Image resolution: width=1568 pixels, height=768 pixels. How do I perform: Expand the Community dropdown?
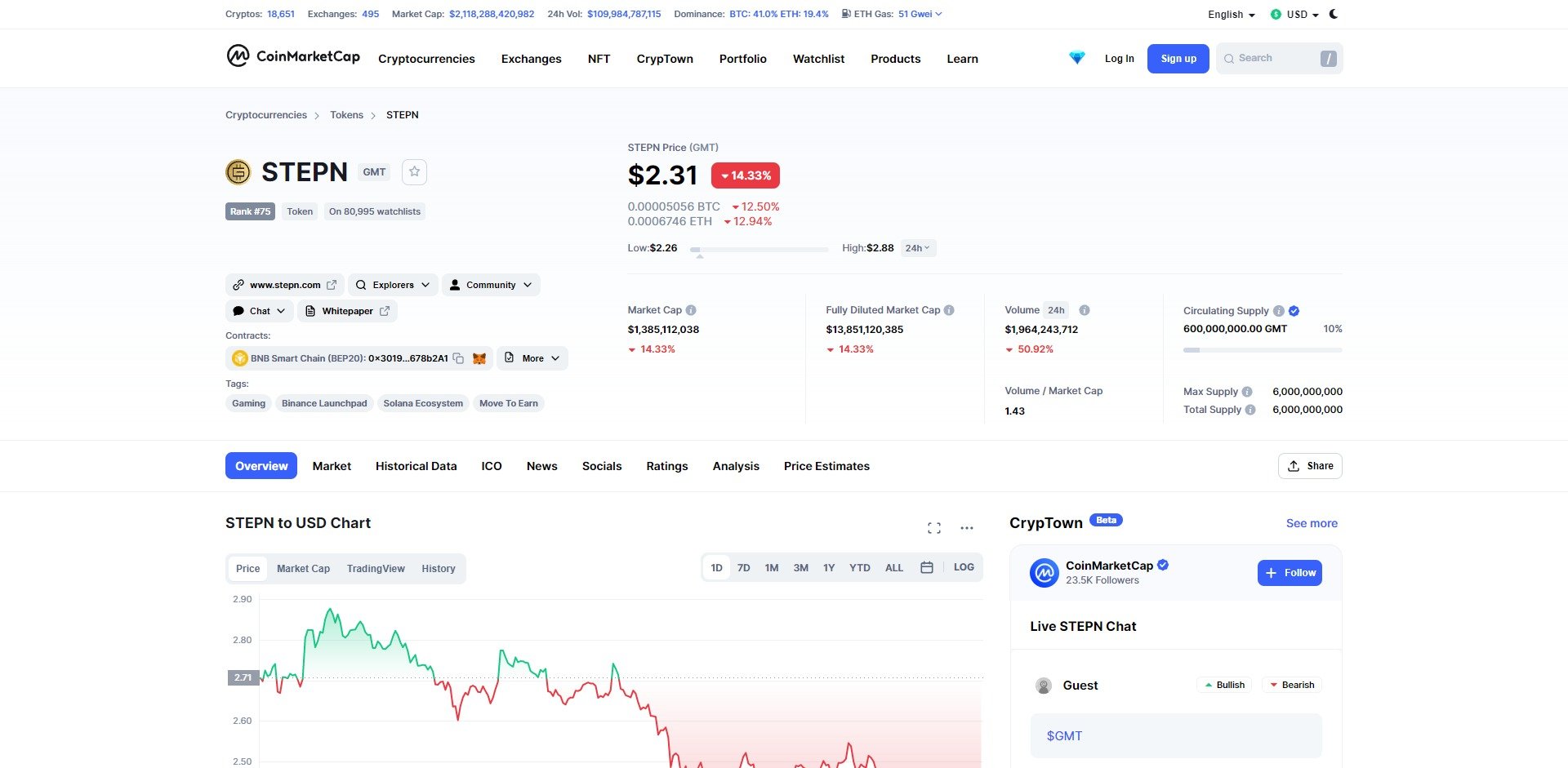click(x=491, y=285)
